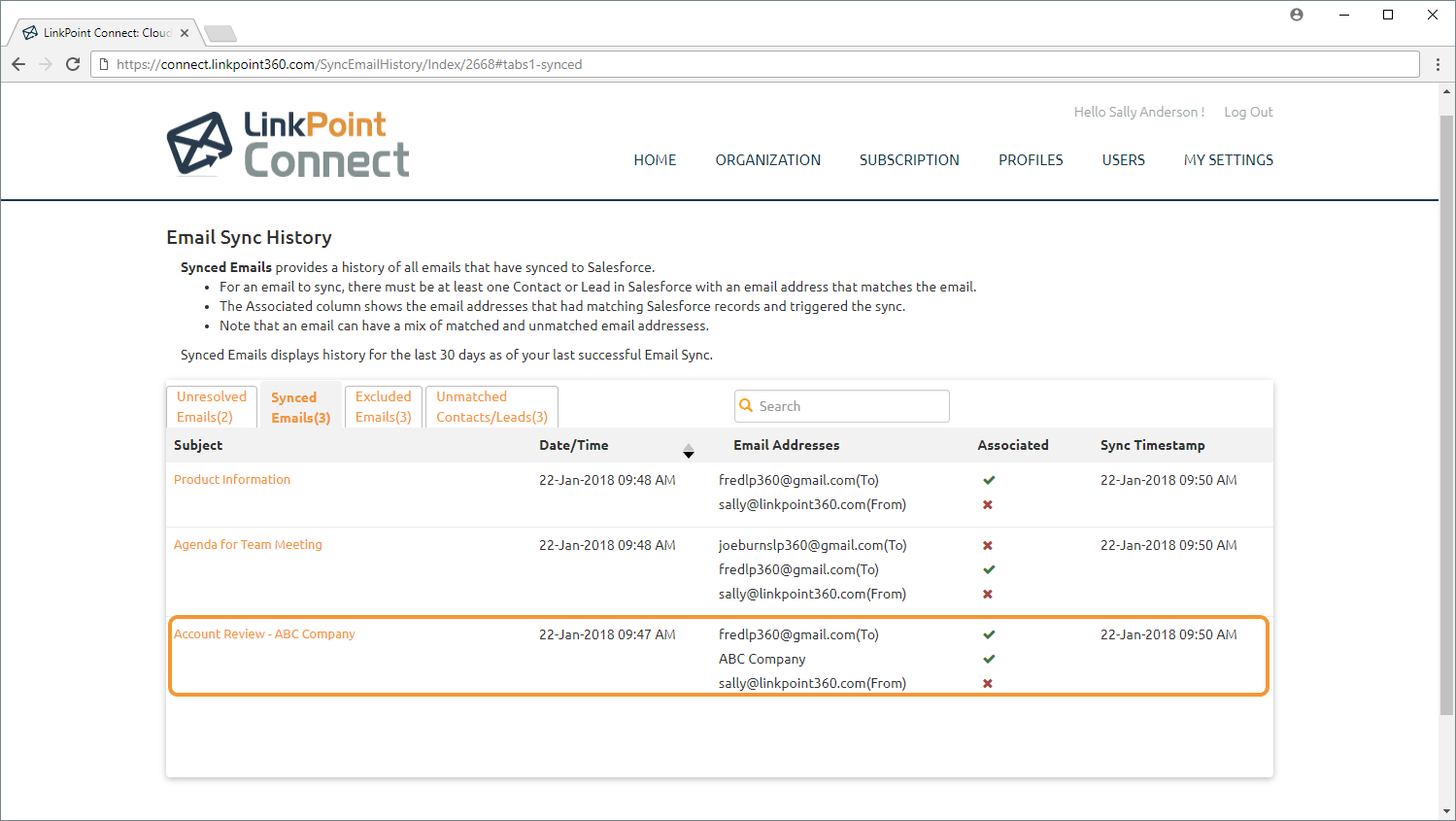Click Account Review sync timestamp 09:50 AM

[x=1168, y=634]
